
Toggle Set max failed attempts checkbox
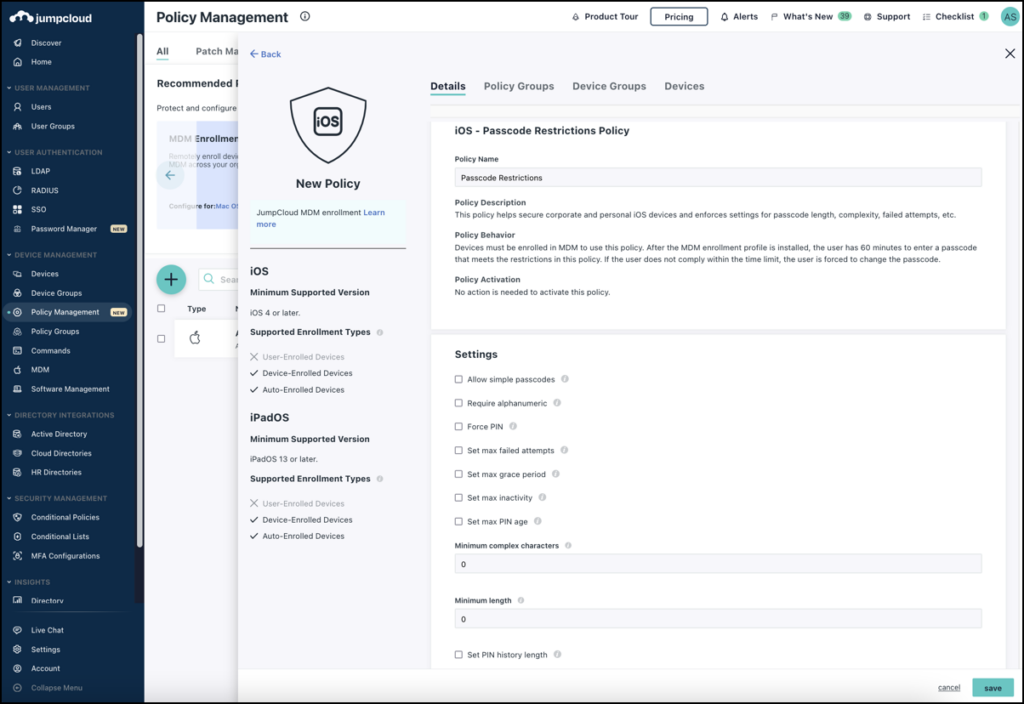coord(459,451)
